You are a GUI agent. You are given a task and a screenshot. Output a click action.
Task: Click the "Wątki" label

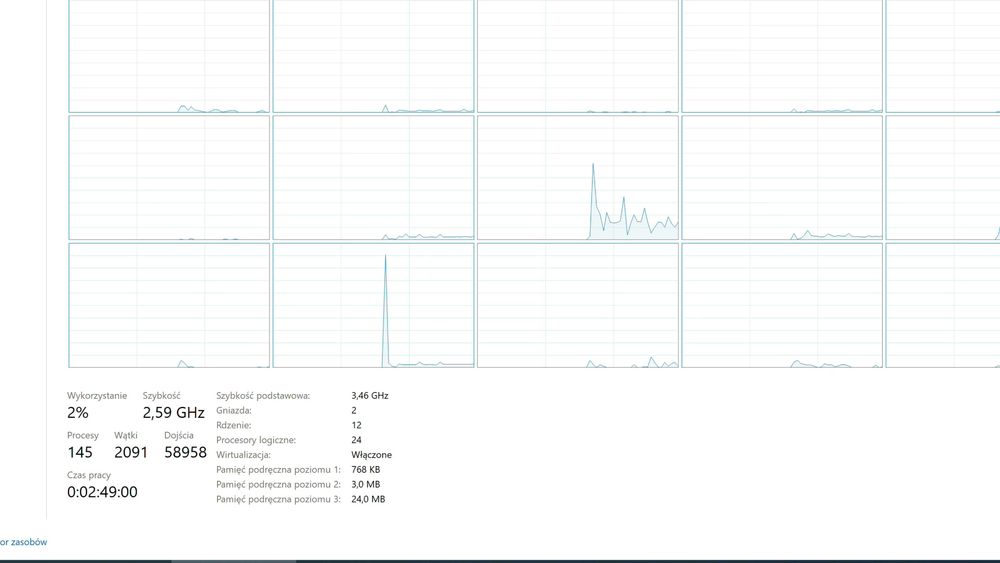(126, 435)
